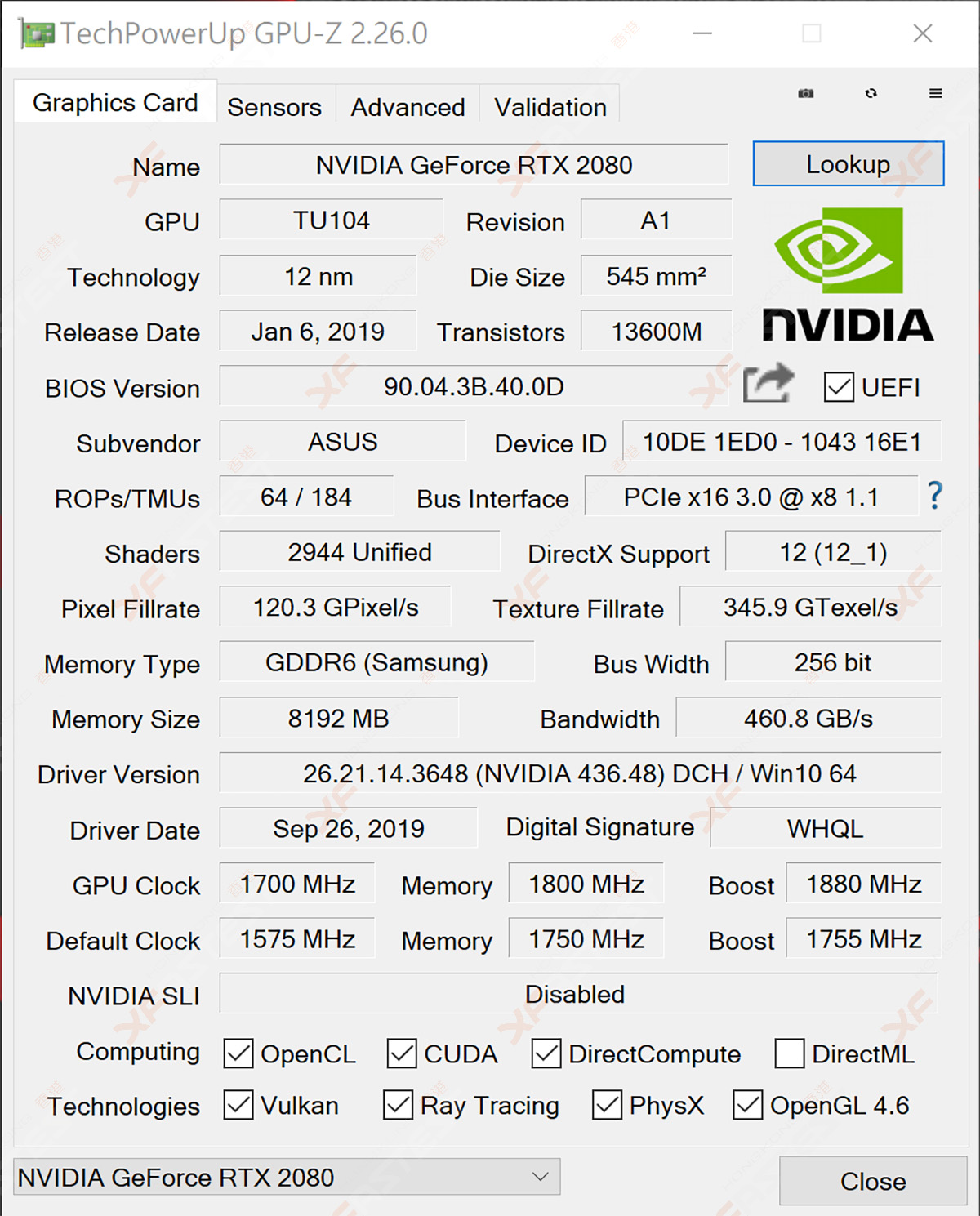
Task: Open the hamburger menu icon
Action: coord(936,94)
